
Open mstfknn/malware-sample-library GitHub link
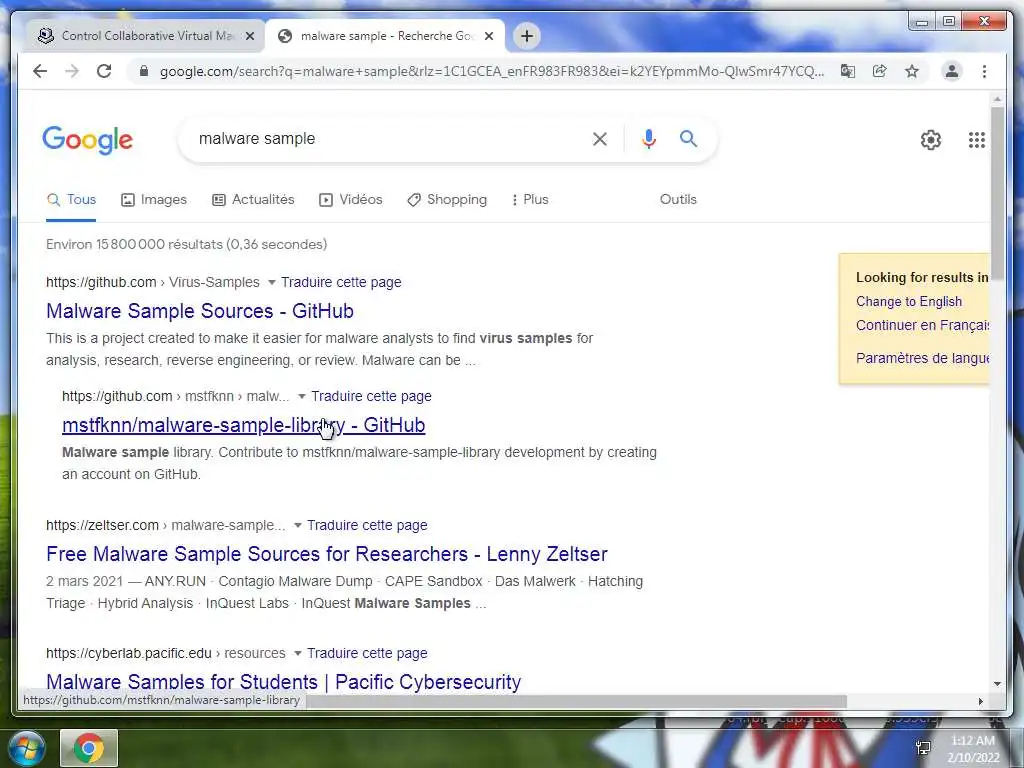pos(244,425)
